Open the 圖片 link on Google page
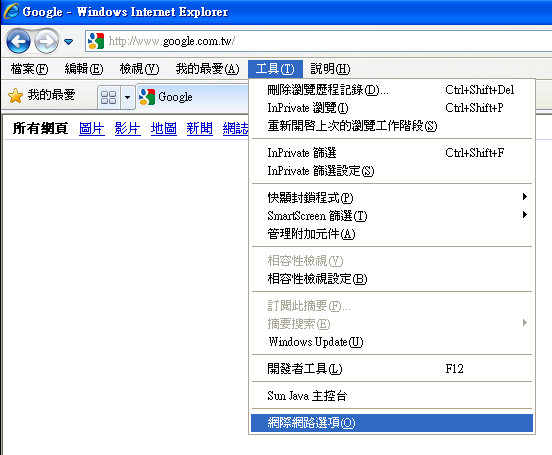552x455 pixels. click(92, 129)
